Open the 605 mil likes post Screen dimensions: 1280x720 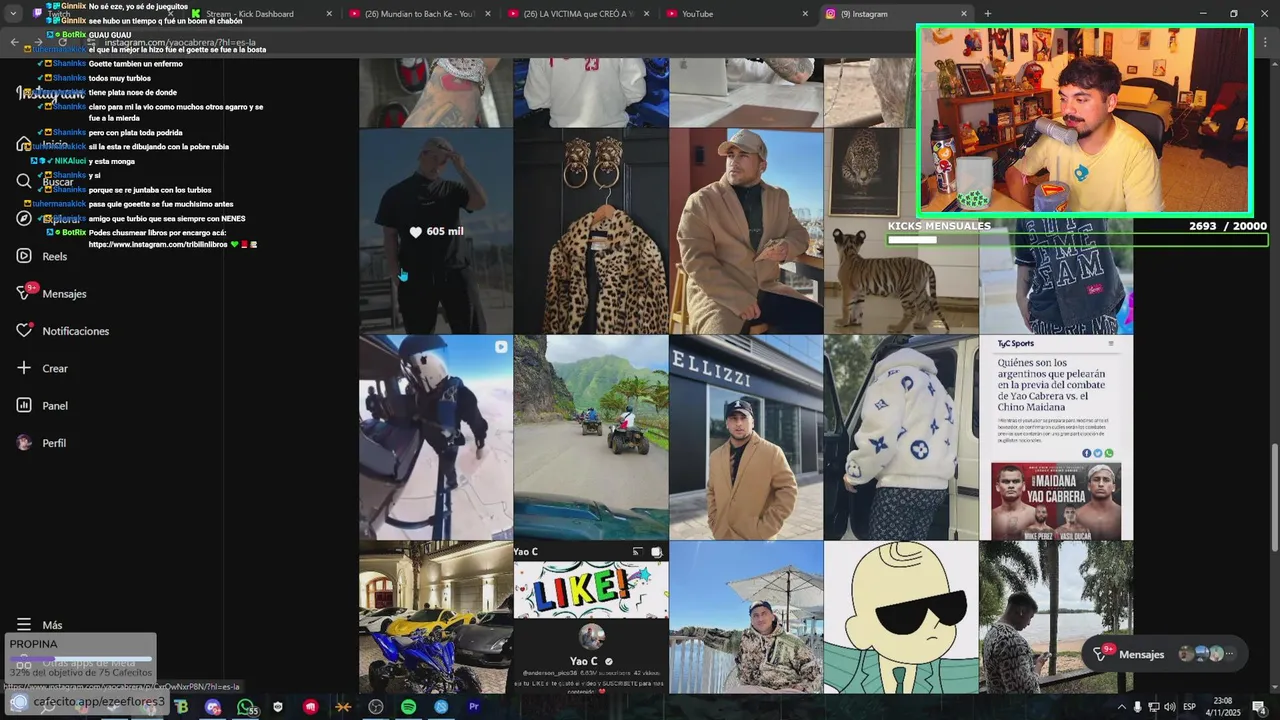pyautogui.click(x=436, y=231)
